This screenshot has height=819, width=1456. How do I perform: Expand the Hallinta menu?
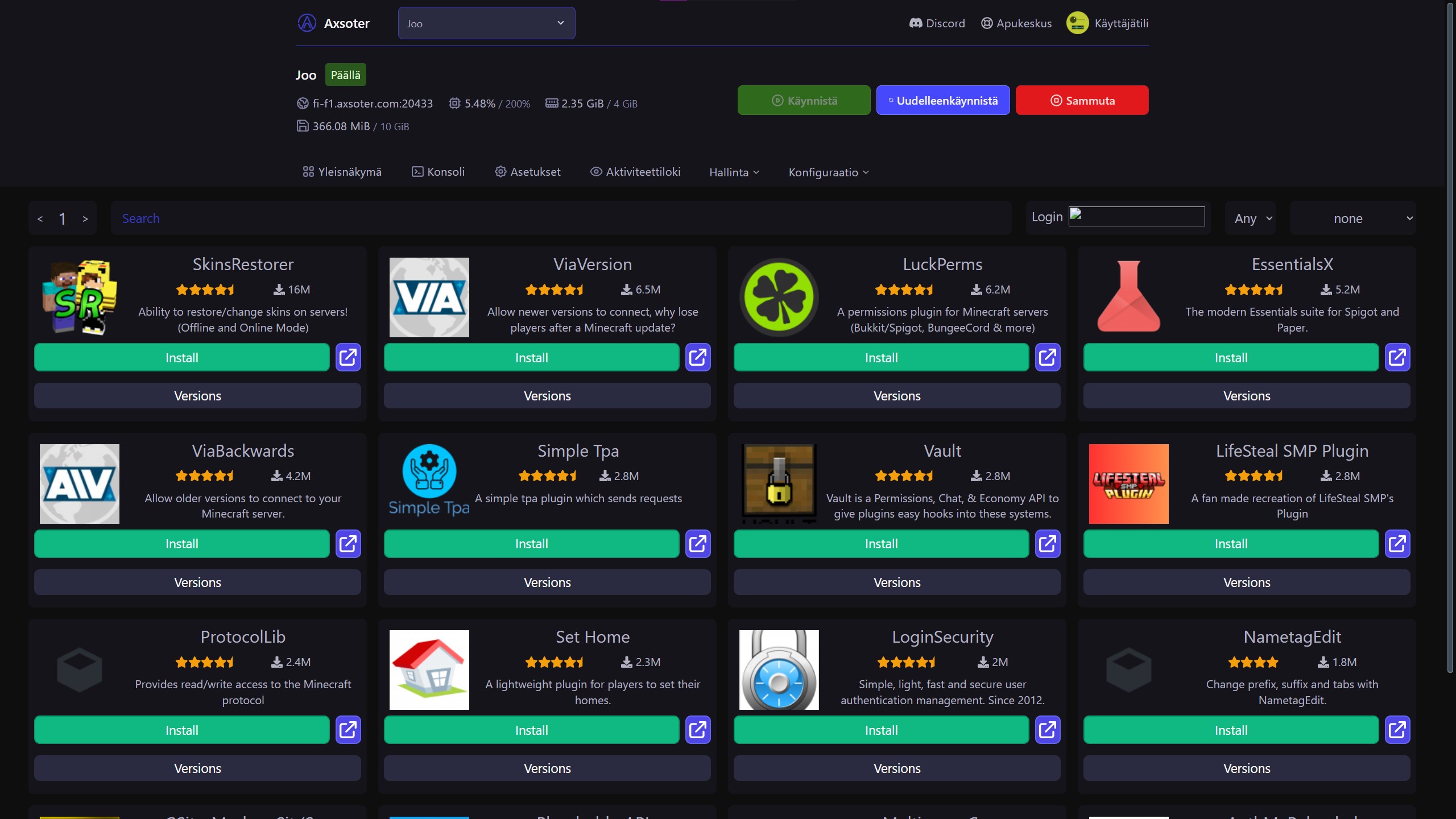734,172
